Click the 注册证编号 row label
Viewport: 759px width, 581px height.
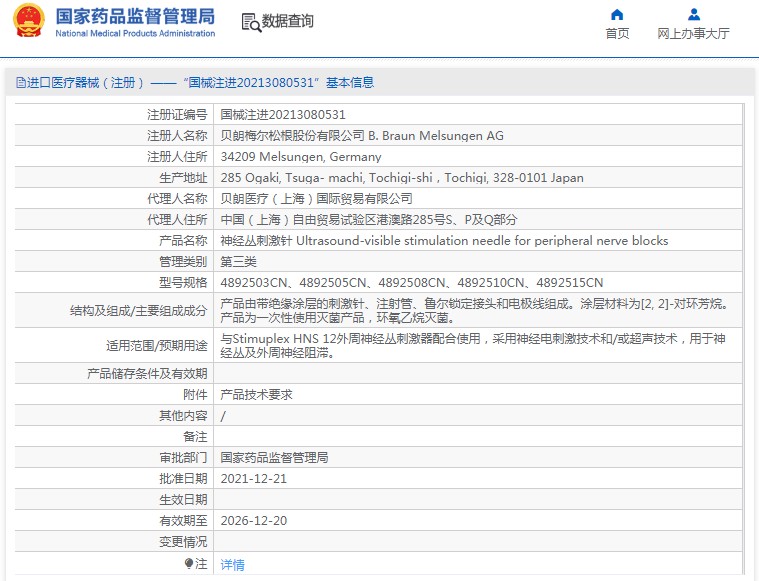coord(177,115)
